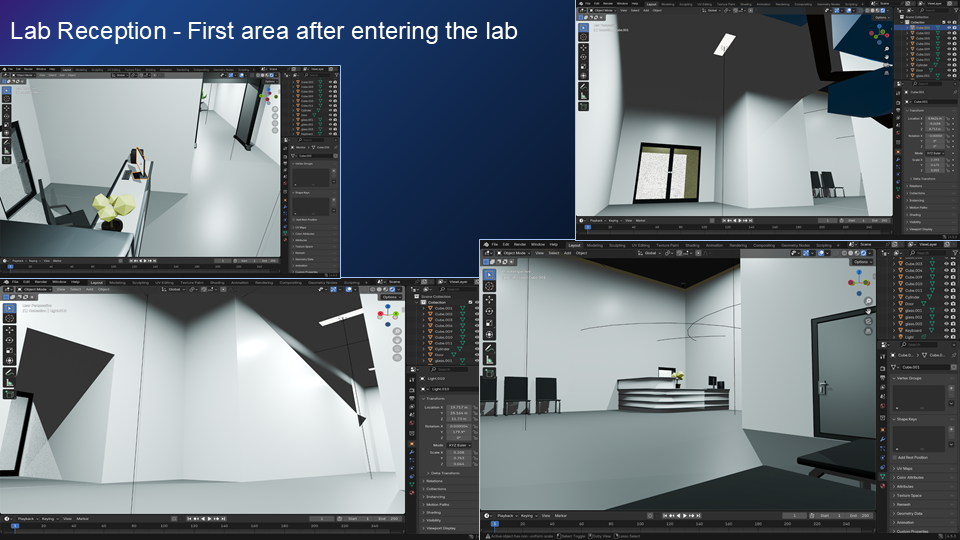This screenshot has width=960, height=540.
Task: Select the Annotate tool in bottom-right Blender window
Action: (x=489, y=348)
